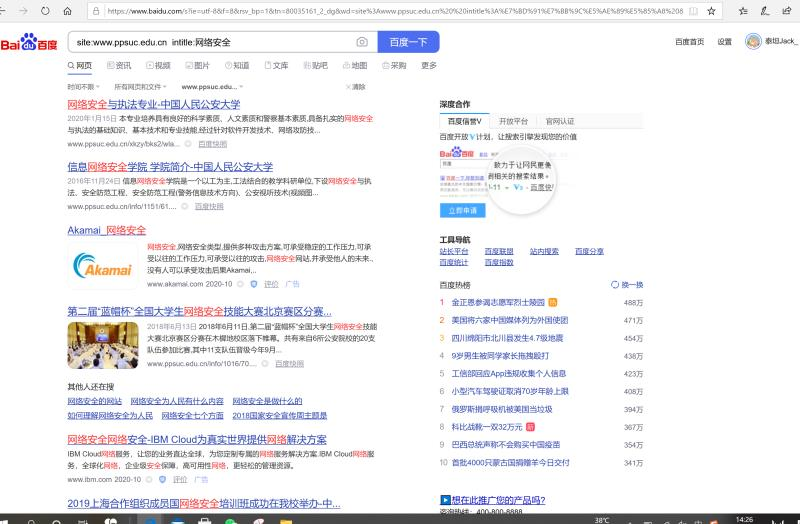This screenshot has height=524, width=800.
Task: Click the 清除 filter clear button
Action: pyautogui.click(x=356, y=87)
